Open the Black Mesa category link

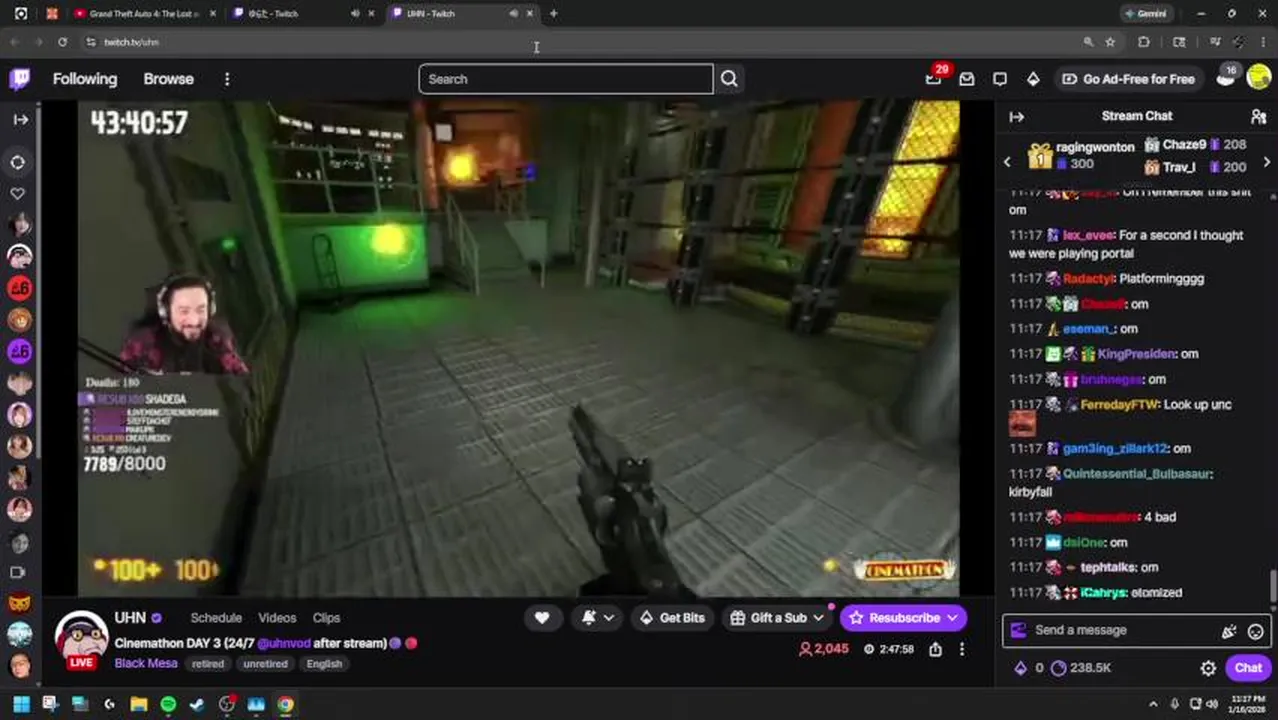(146, 663)
